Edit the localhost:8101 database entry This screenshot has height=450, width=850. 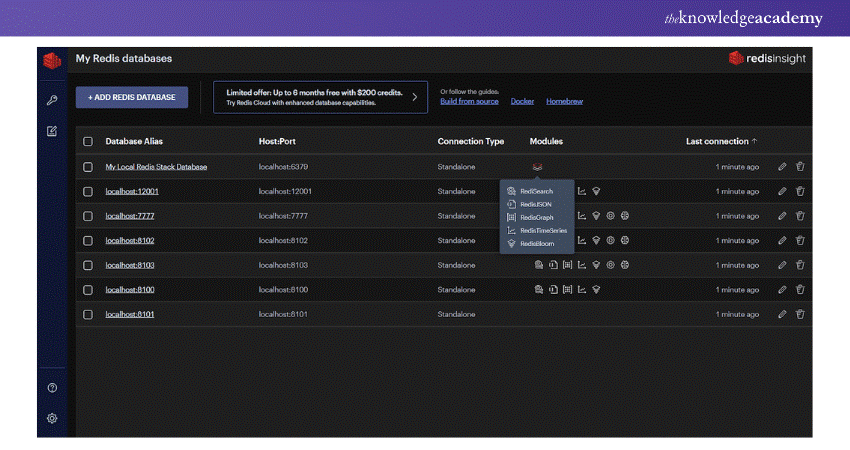pyautogui.click(x=782, y=314)
